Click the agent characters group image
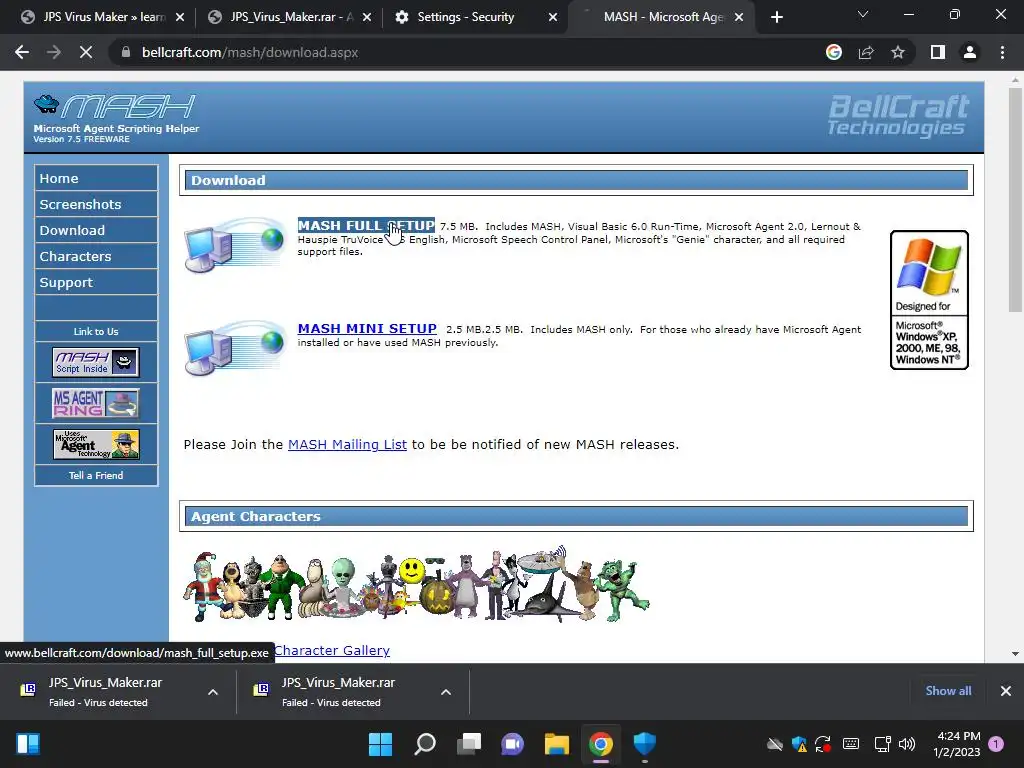Screen dimensions: 1024x768 [416, 584]
